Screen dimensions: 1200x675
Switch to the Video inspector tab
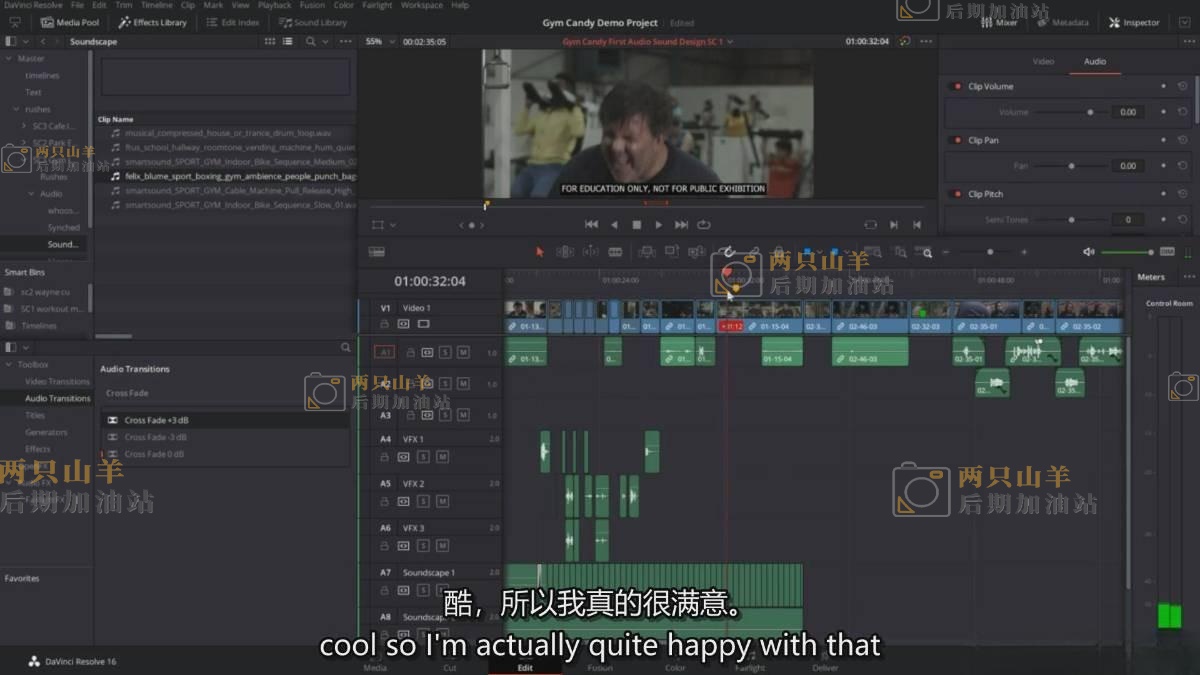pyautogui.click(x=1043, y=62)
